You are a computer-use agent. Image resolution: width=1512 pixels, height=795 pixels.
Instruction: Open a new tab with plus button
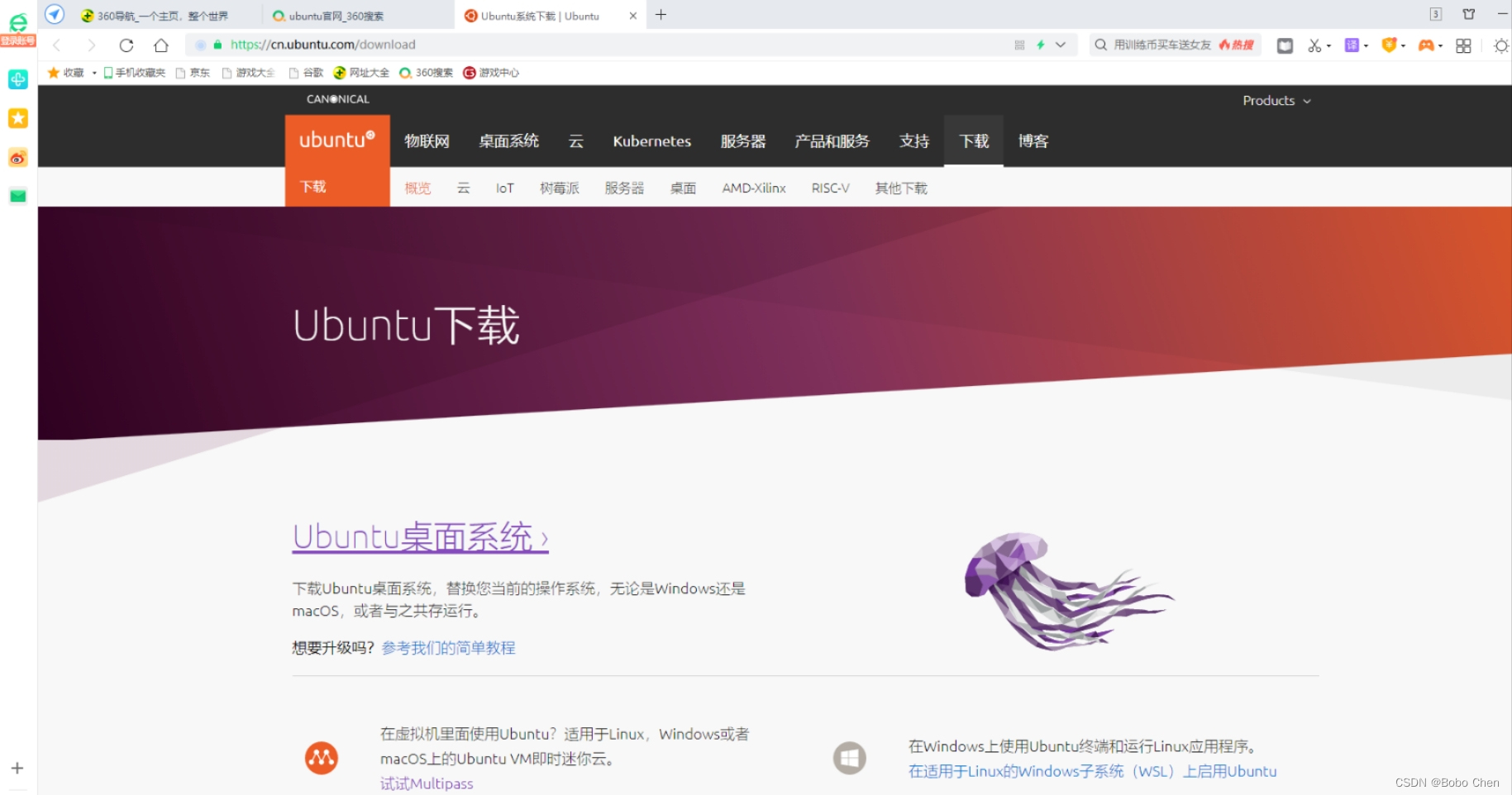(x=661, y=14)
